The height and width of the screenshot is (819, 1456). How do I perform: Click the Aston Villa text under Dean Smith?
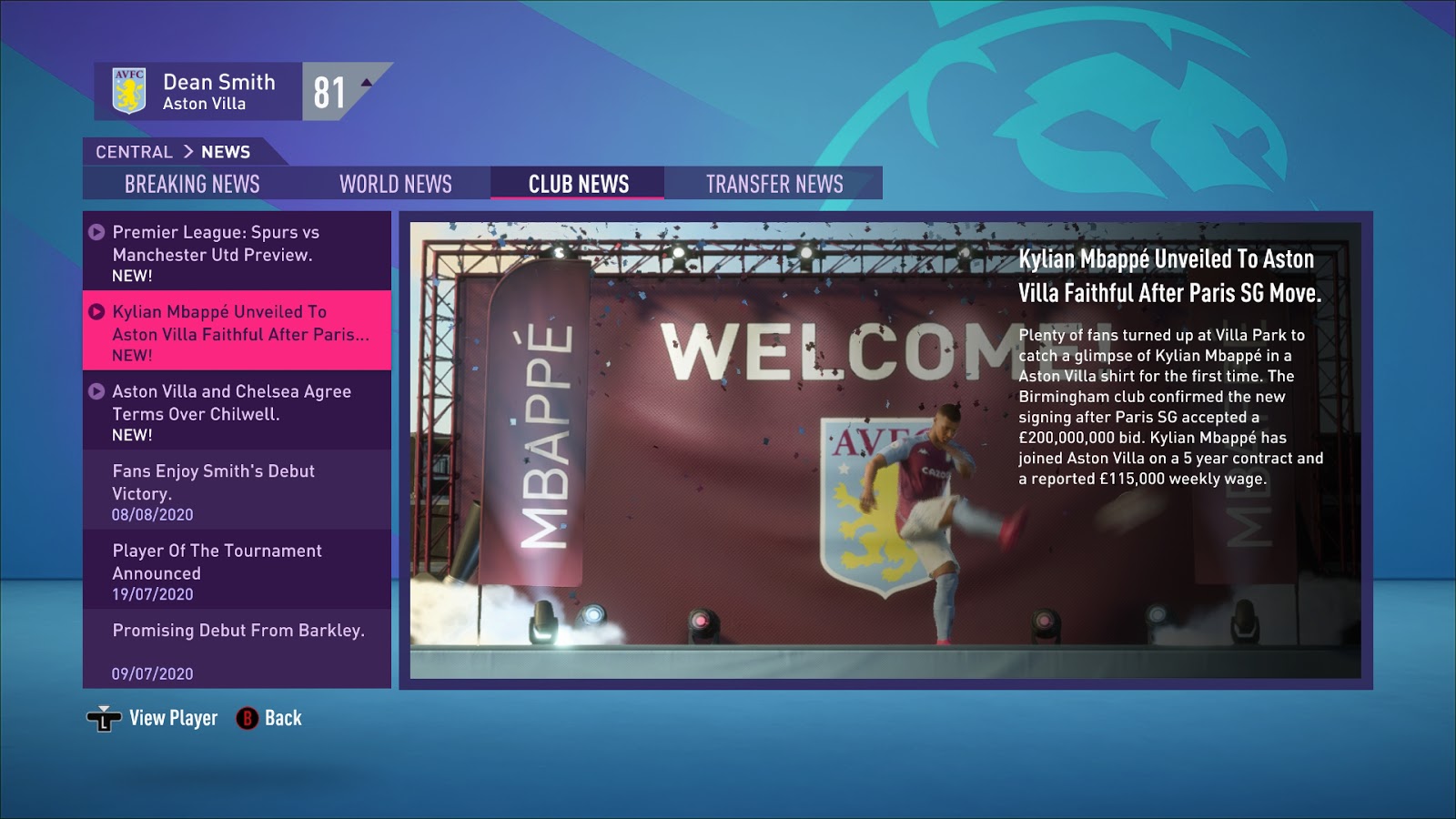coord(204,104)
